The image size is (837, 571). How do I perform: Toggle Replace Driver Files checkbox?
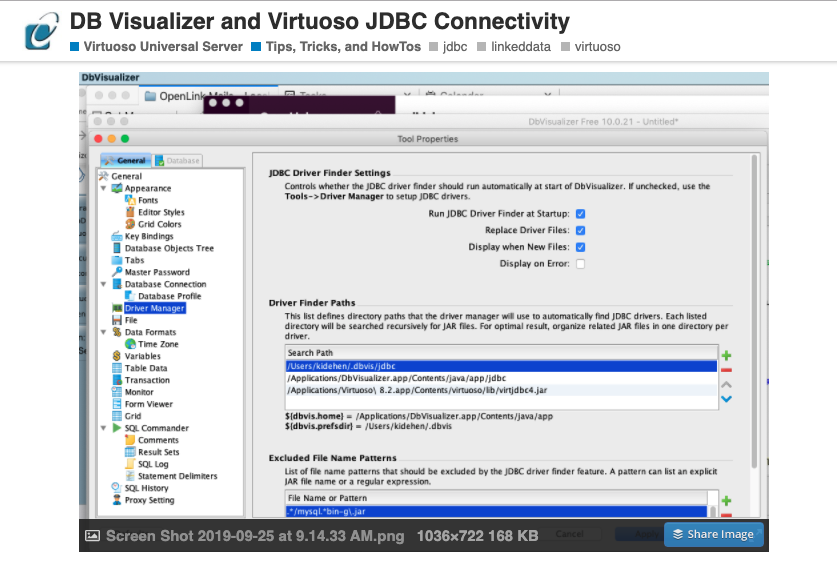coord(580,231)
